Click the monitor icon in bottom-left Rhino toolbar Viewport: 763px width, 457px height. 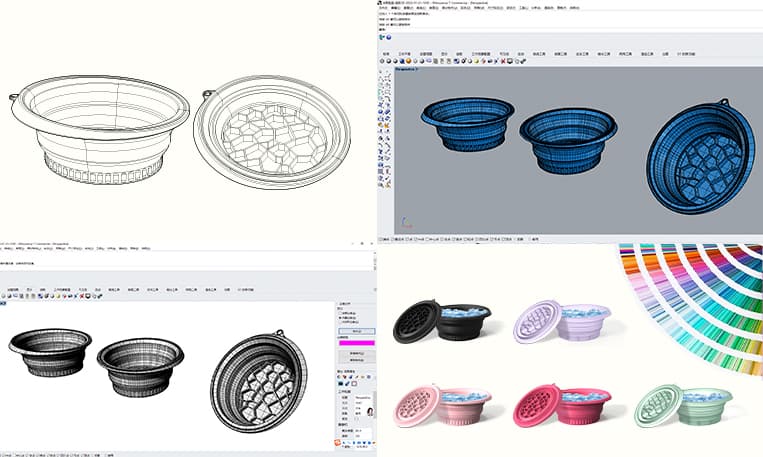(x=88, y=296)
